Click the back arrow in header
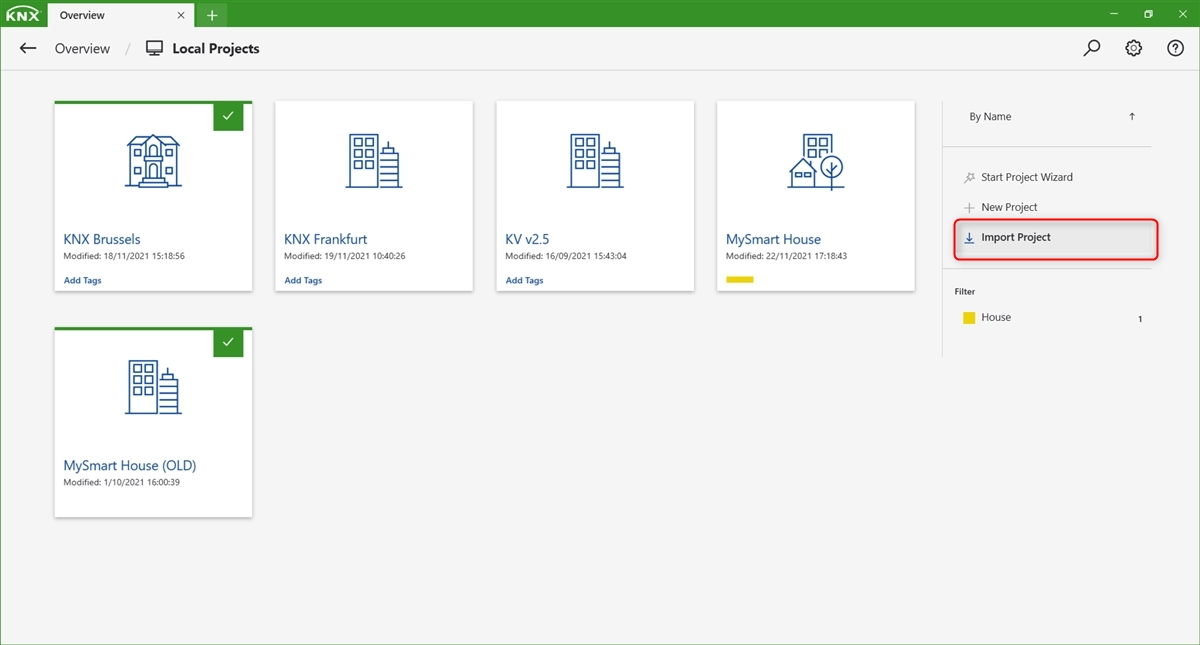 28,48
